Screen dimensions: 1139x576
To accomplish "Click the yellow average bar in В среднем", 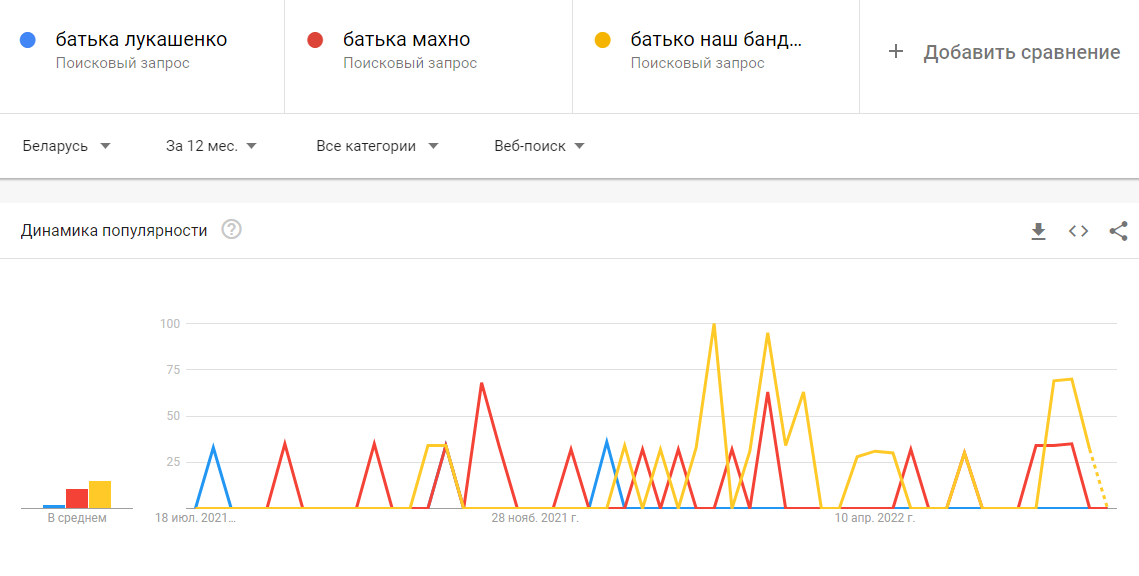I will pyautogui.click(x=100, y=495).
